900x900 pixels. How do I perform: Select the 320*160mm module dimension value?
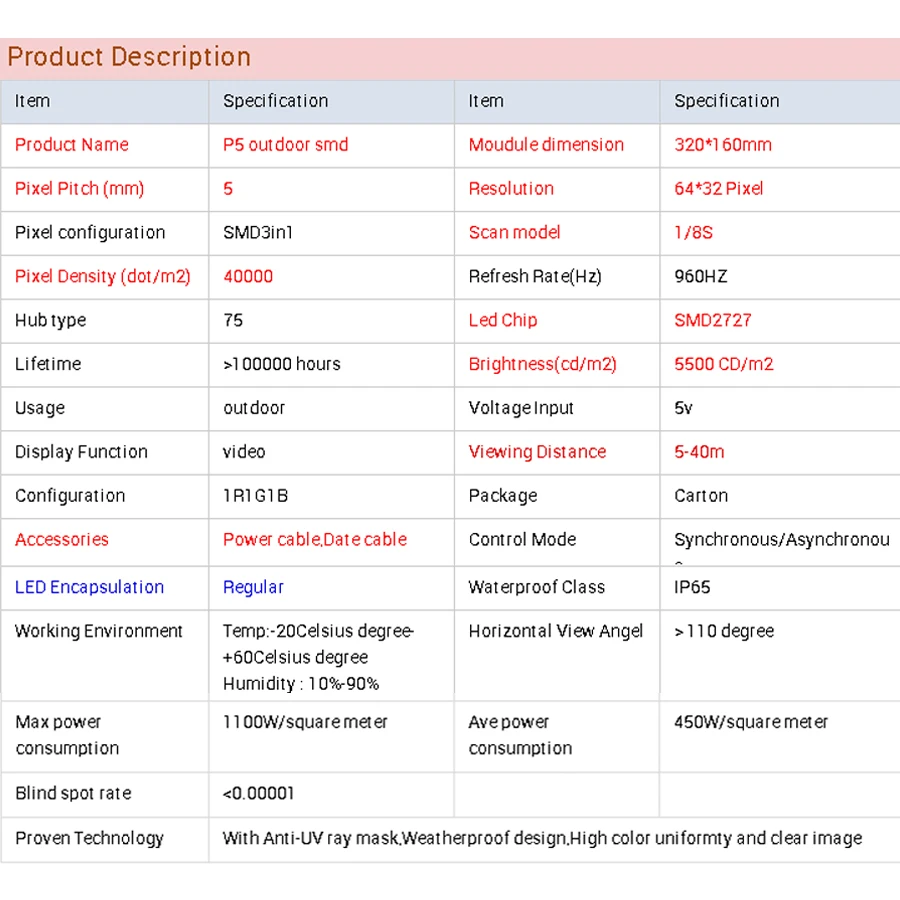click(723, 145)
